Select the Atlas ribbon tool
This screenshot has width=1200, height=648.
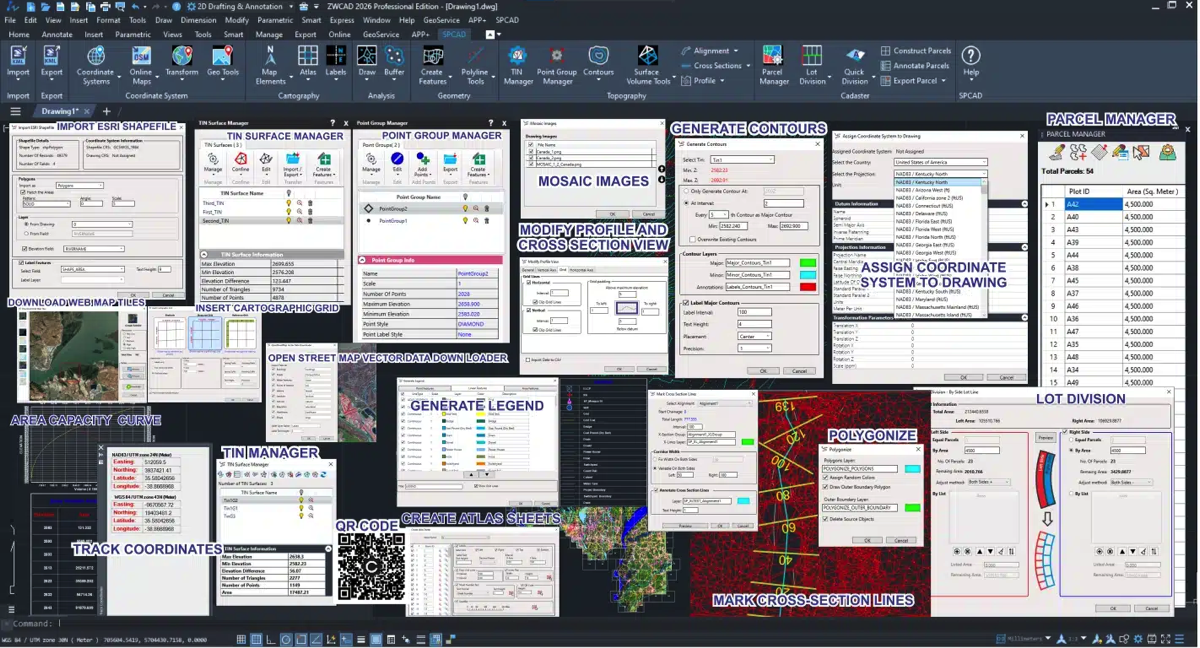point(308,61)
